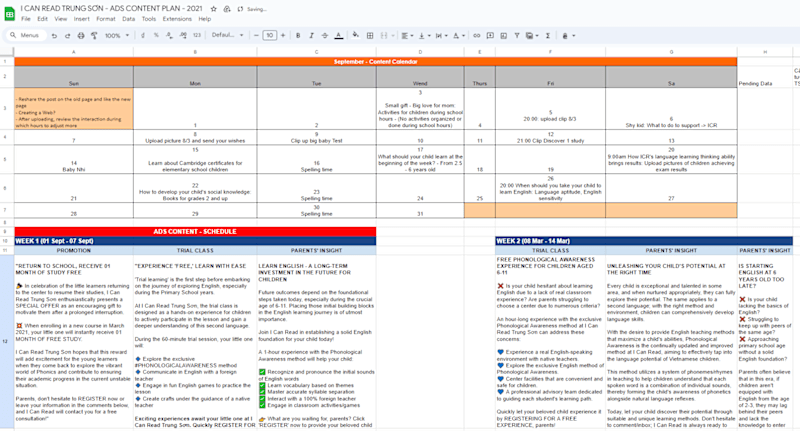Create a filter with the funnel icon
This screenshot has width=800, height=431.
(x=517, y=36)
